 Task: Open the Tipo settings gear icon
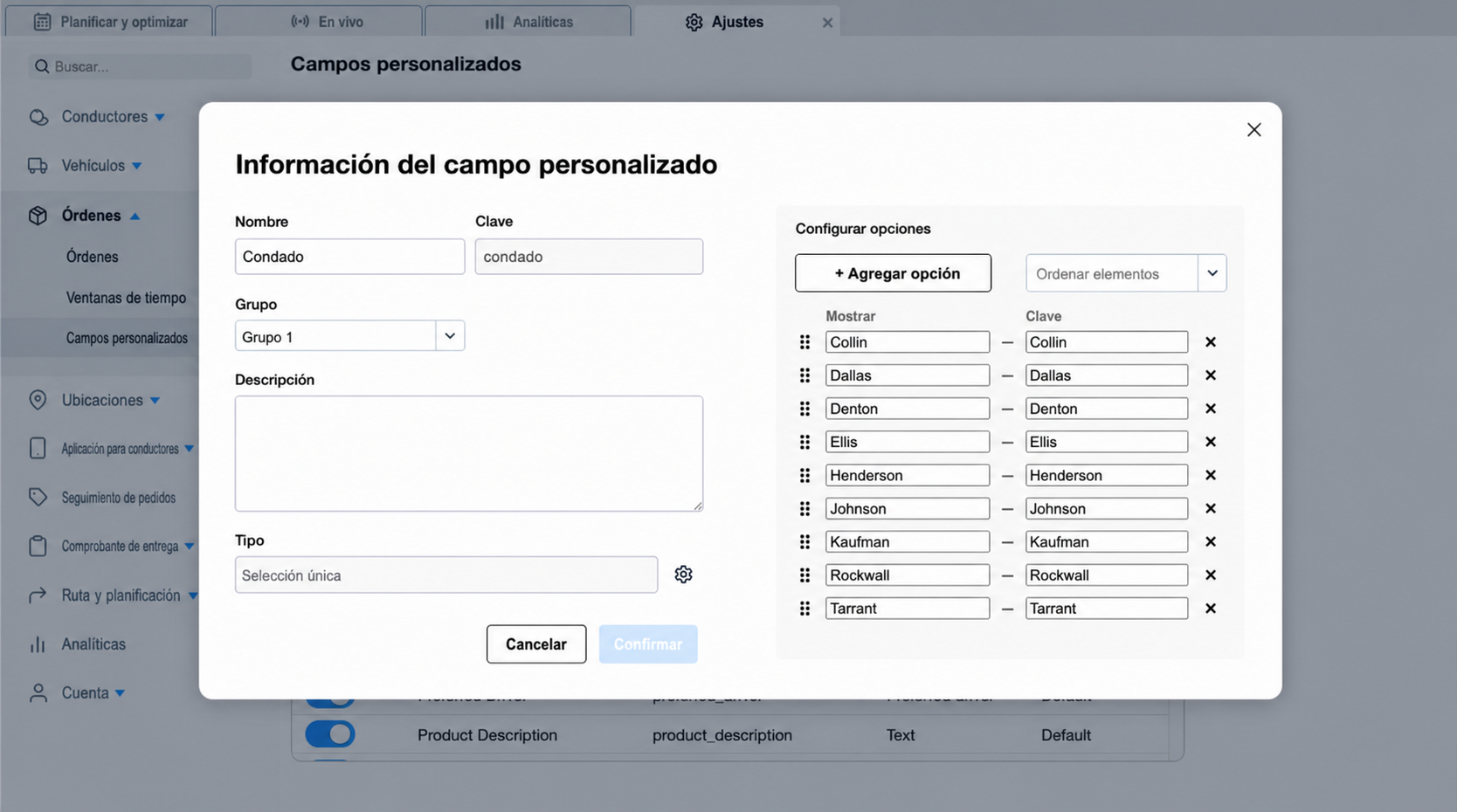tap(683, 575)
